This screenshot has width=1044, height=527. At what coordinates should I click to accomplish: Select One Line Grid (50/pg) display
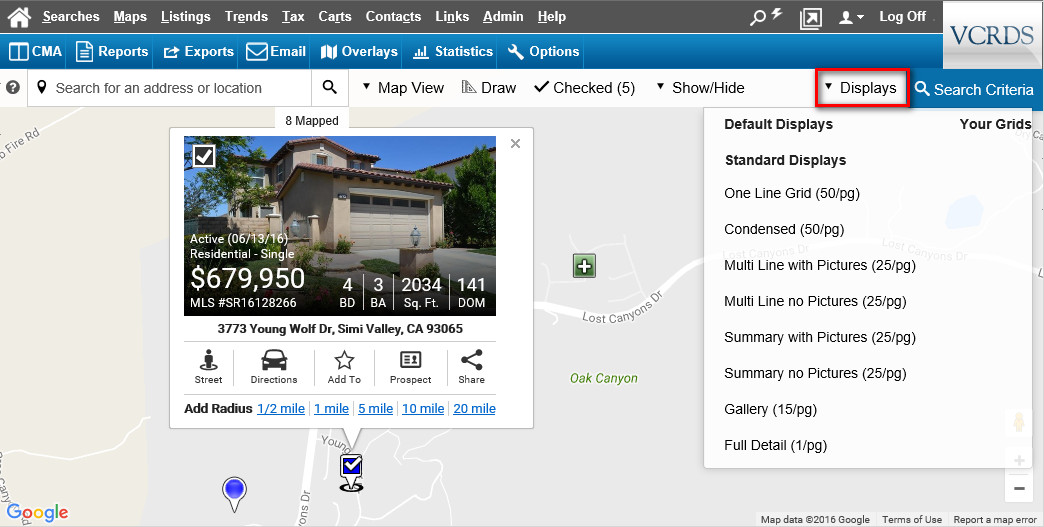click(x=792, y=194)
